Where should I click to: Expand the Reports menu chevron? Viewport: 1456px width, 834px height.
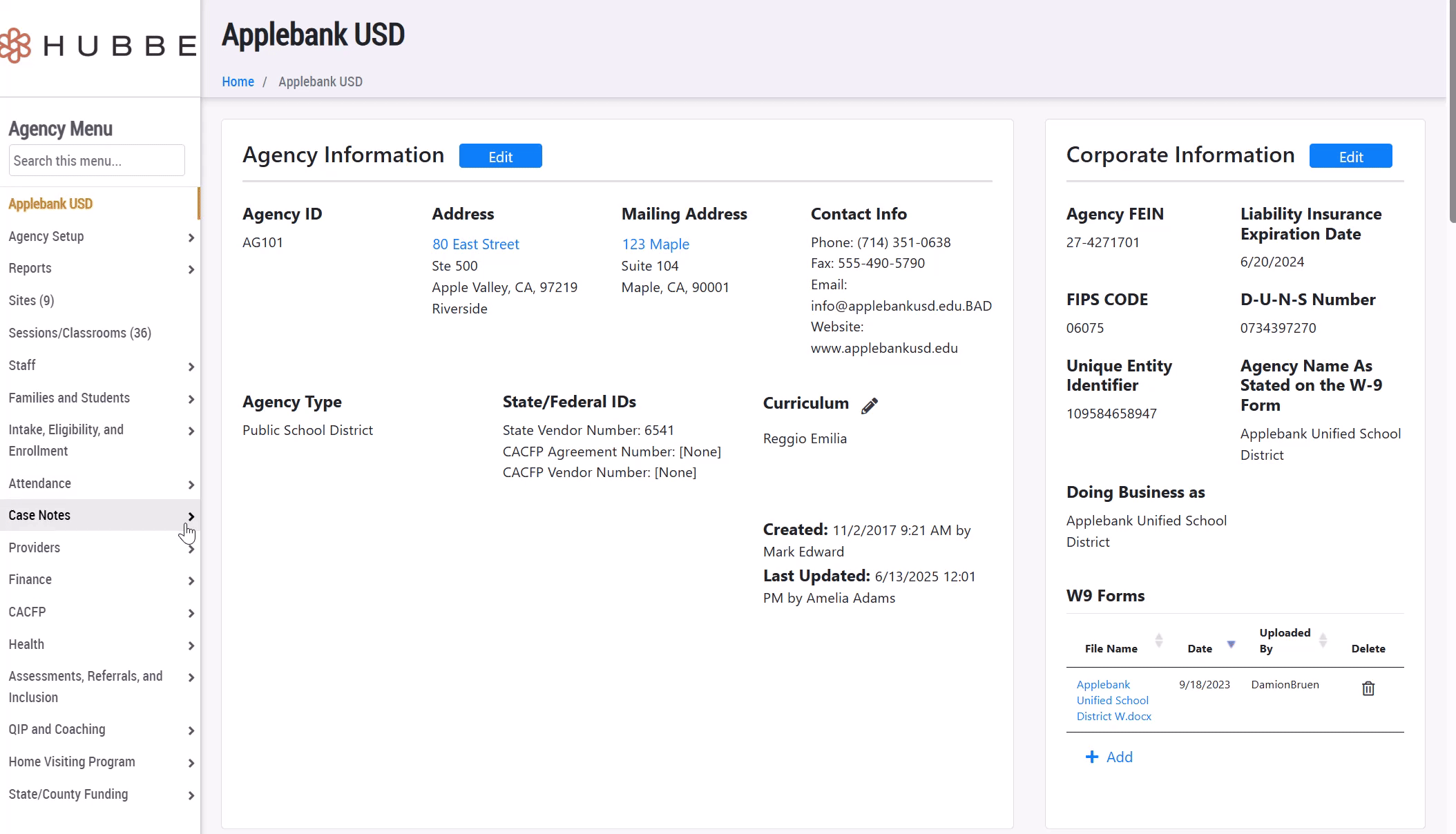(x=191, y=269)
